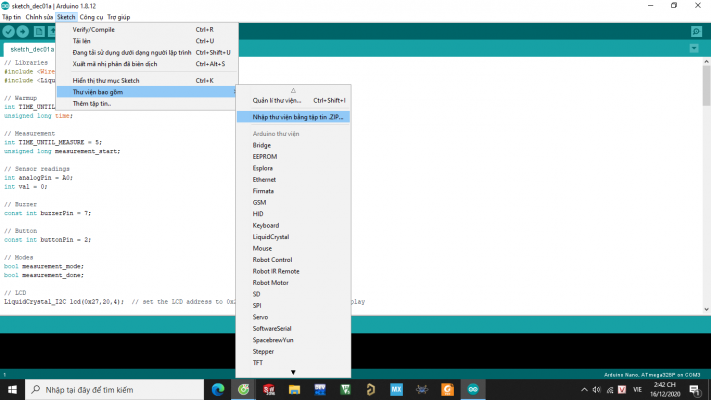Show hidden system tray icons
This screenshot has height=400, width=711.
click(584, 390)
